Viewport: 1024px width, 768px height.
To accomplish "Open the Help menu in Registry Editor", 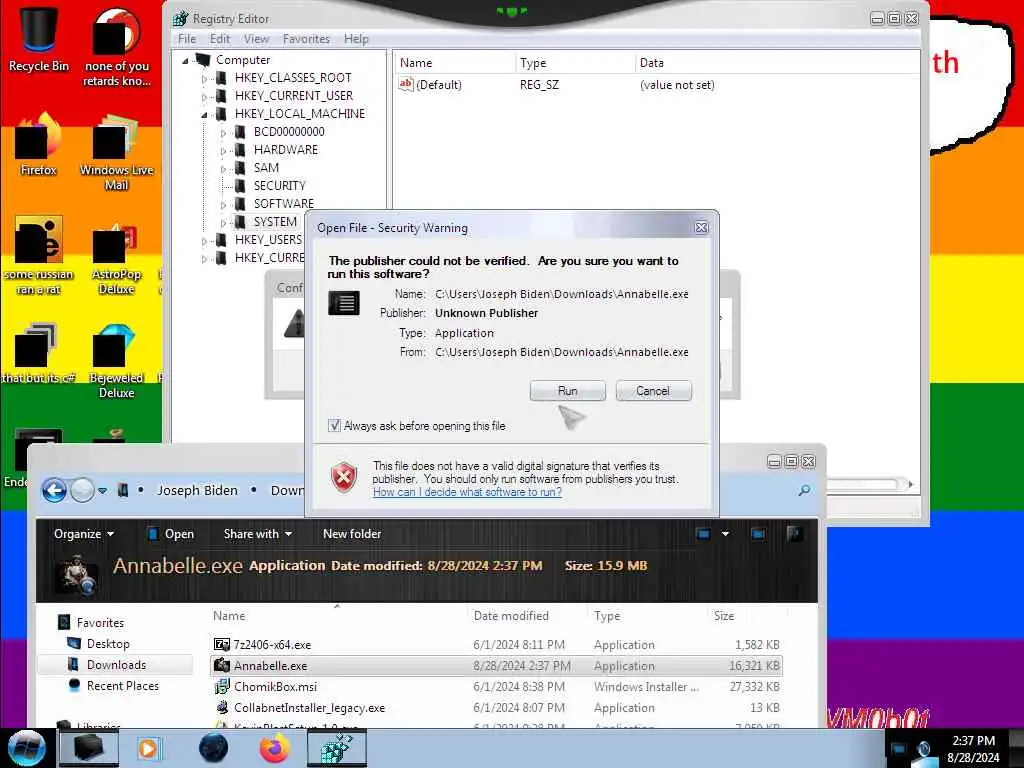I will pyautogui.click(x=356, y=39).
